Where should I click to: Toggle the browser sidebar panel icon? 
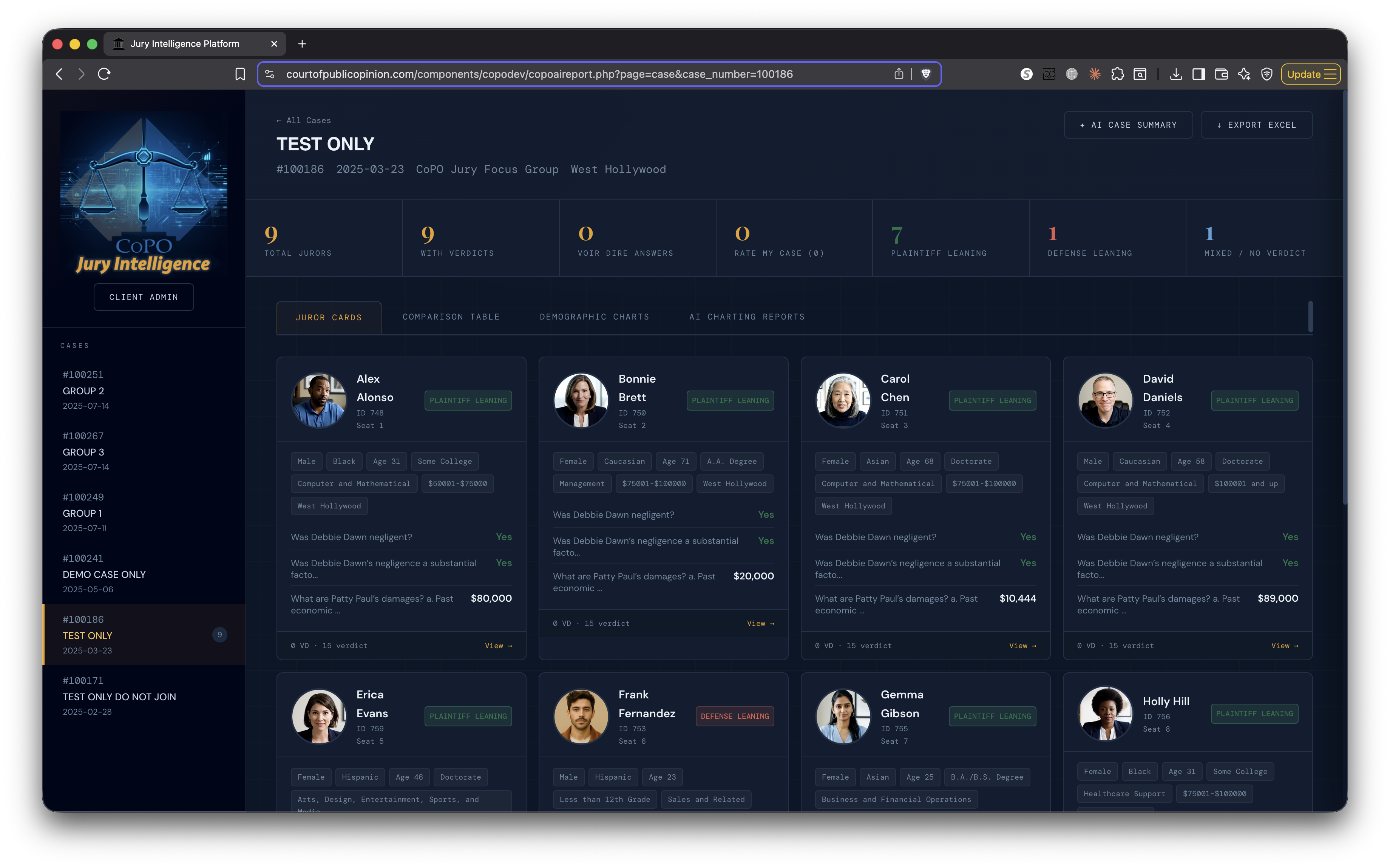[1198, 74]
